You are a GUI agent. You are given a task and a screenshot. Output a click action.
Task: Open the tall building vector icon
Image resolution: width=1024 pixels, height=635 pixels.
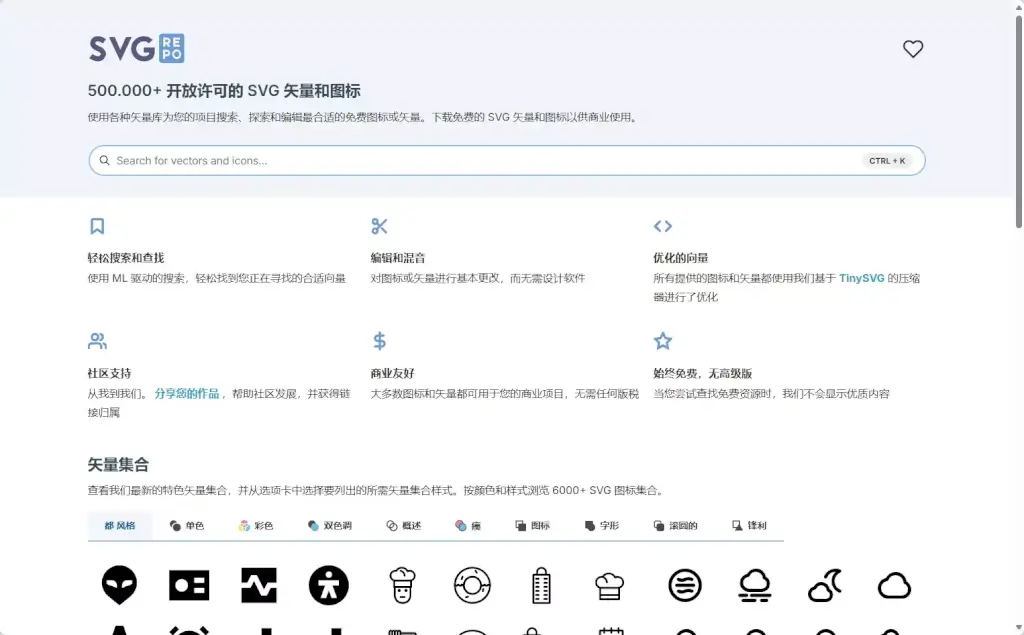pos(541,585)
